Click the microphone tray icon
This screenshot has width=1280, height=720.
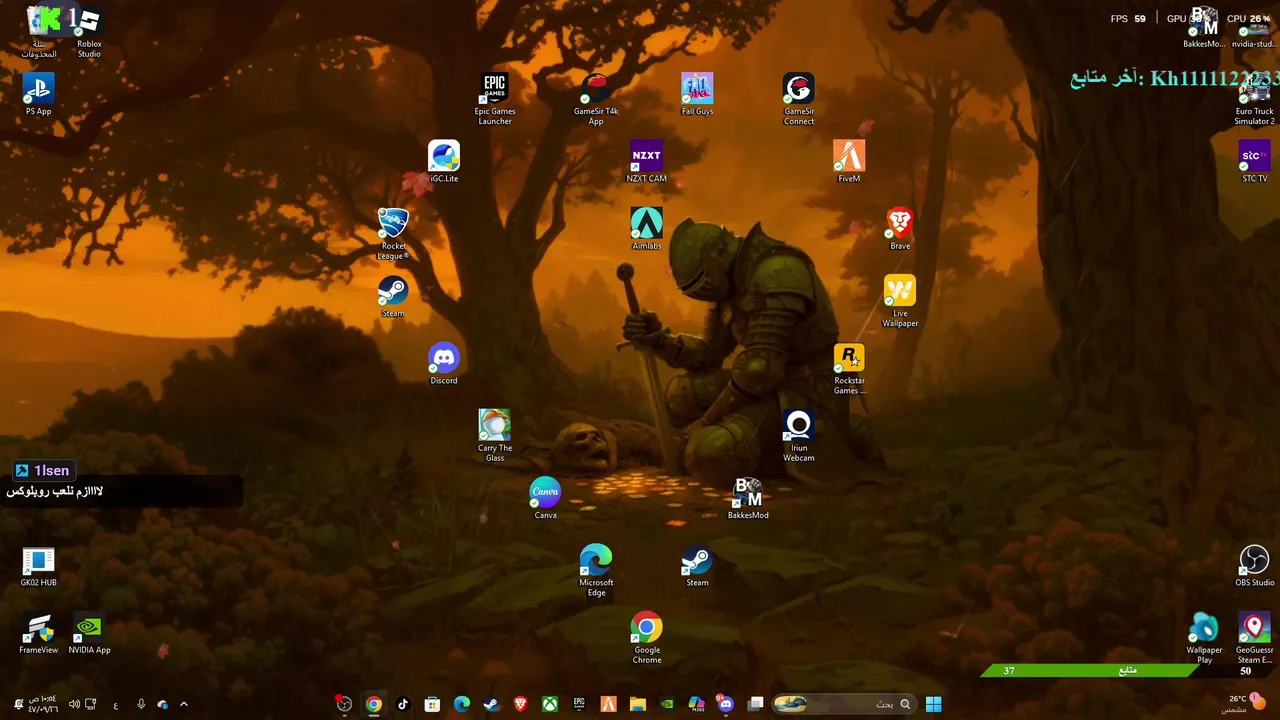140,704
